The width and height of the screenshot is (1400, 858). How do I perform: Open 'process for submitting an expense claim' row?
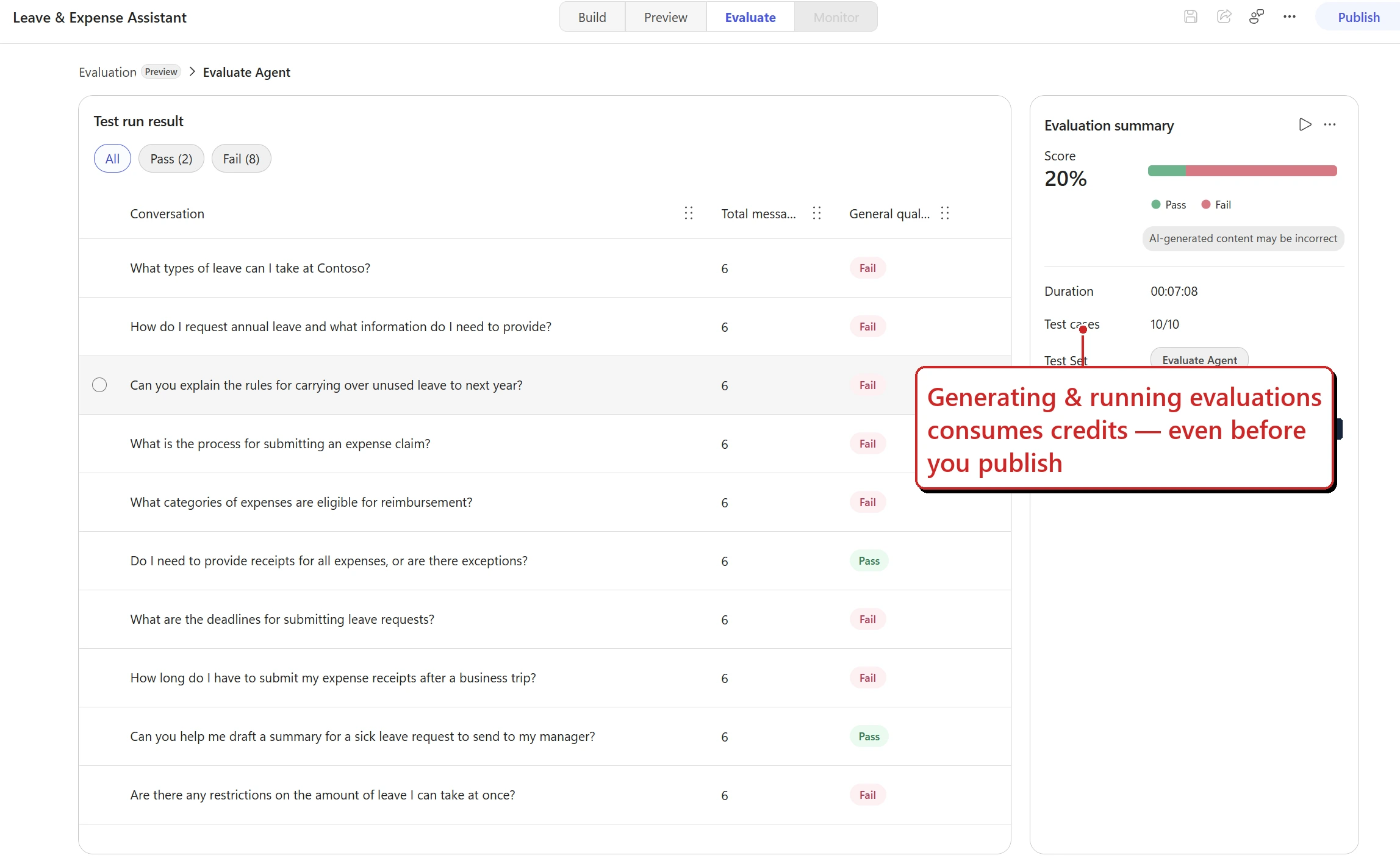click(x=544, y=443)
